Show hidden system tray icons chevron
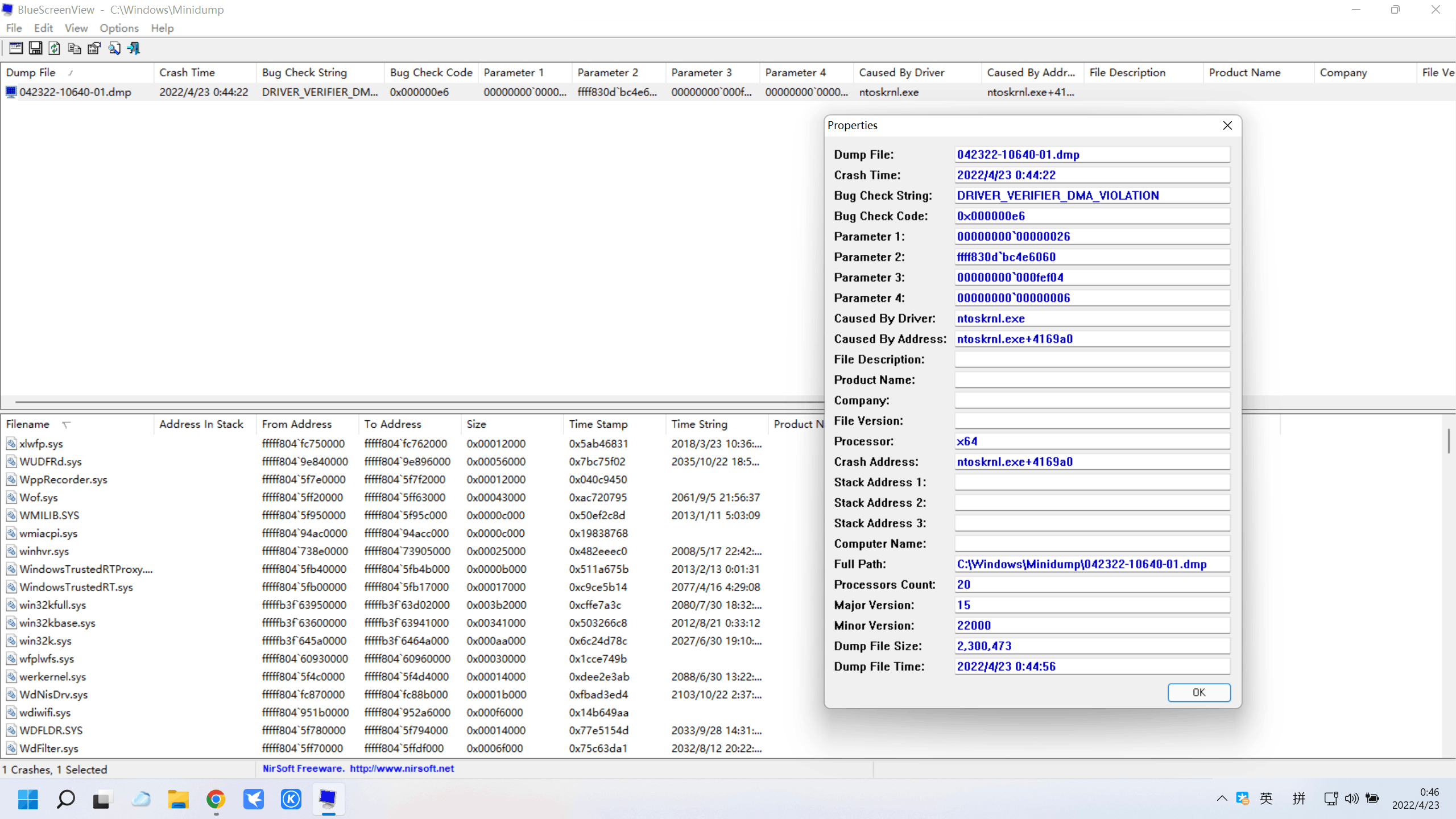The height and width of the screenshot is (819, 1456). pos(1222,799)
